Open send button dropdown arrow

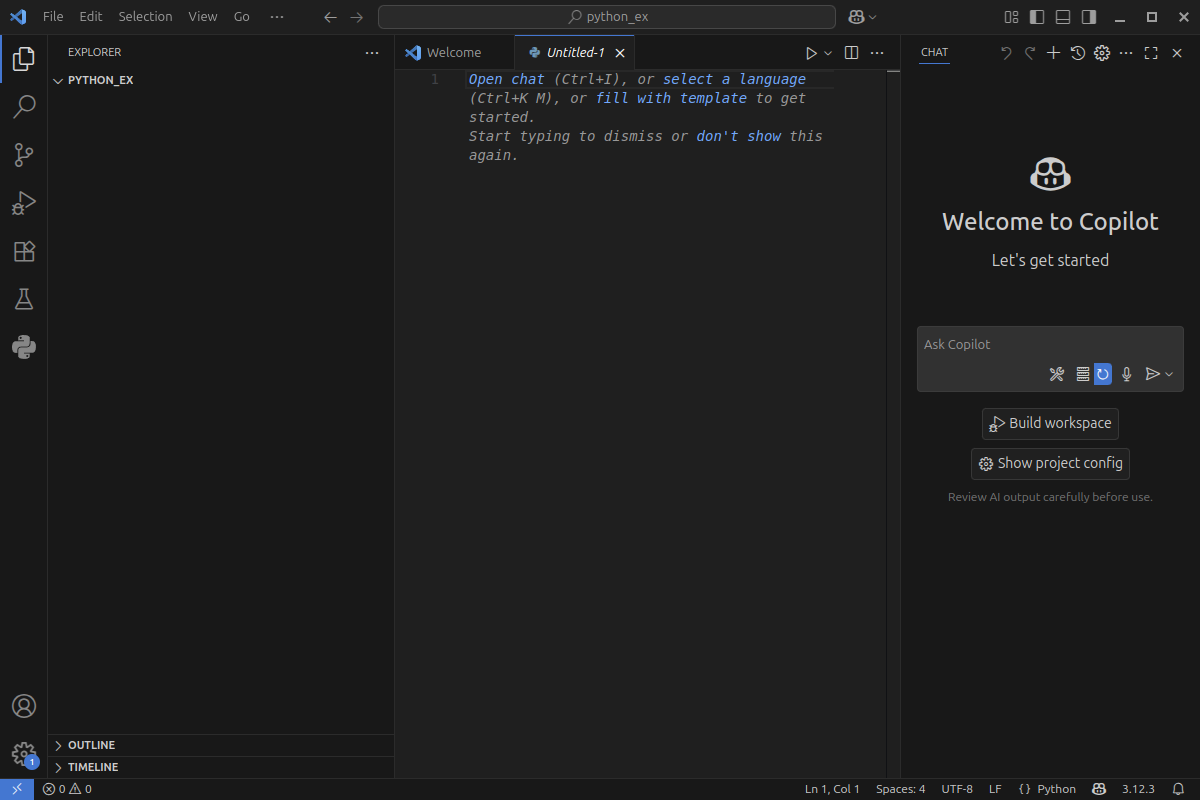pyautogui.click(x=1169, y=374)
